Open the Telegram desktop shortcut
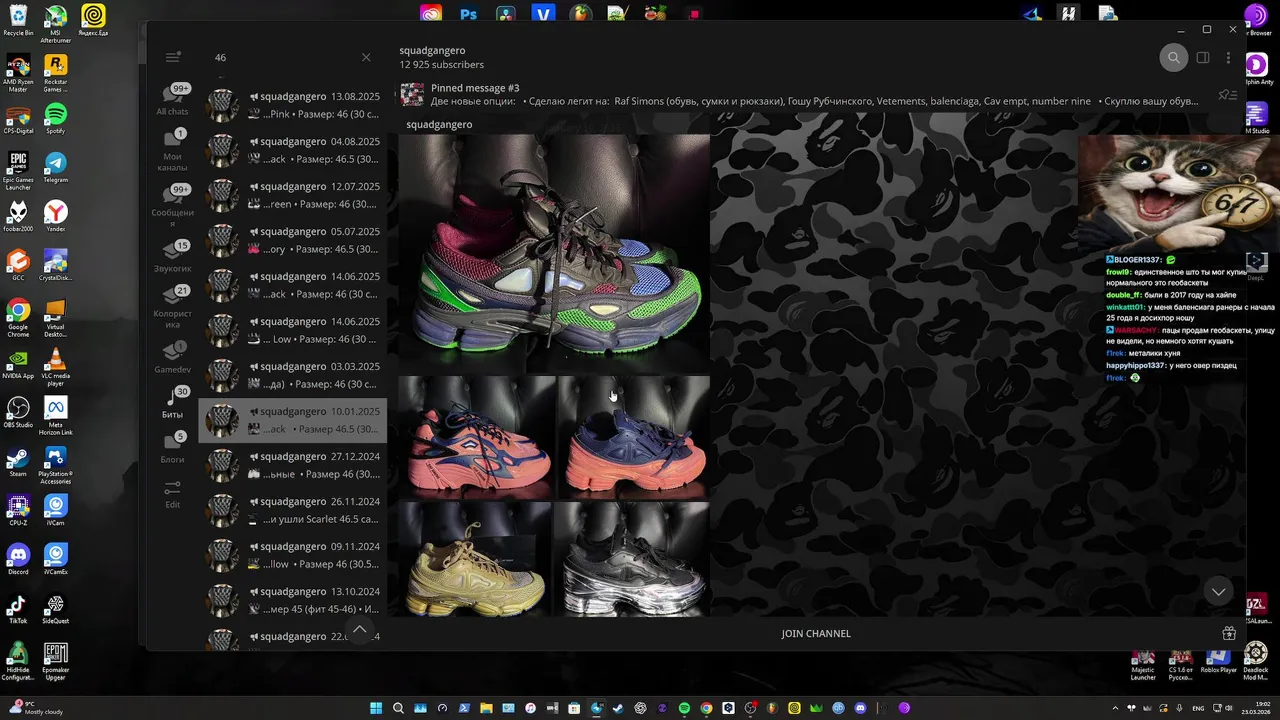 (56, 167)
